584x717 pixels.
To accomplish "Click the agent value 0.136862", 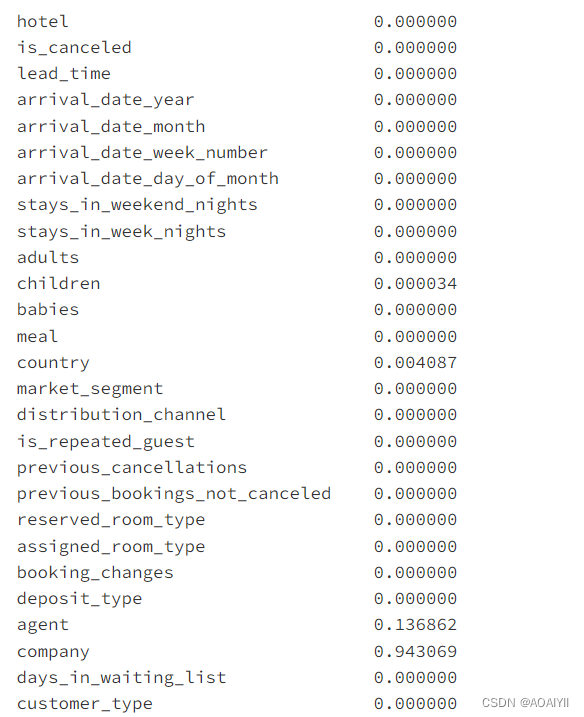I will coord(415,625).
